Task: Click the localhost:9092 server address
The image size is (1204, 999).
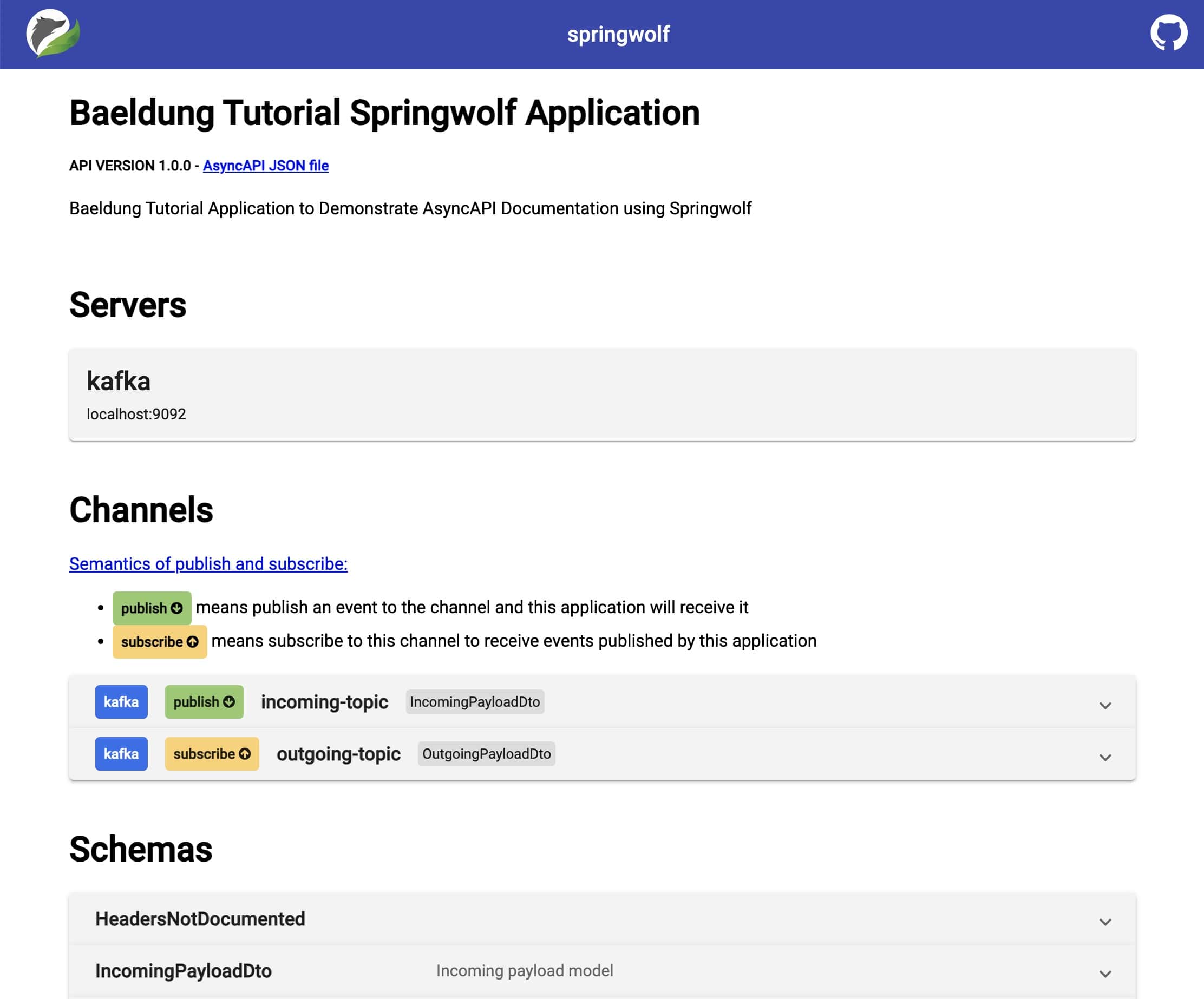Action: tap(136, 414)
